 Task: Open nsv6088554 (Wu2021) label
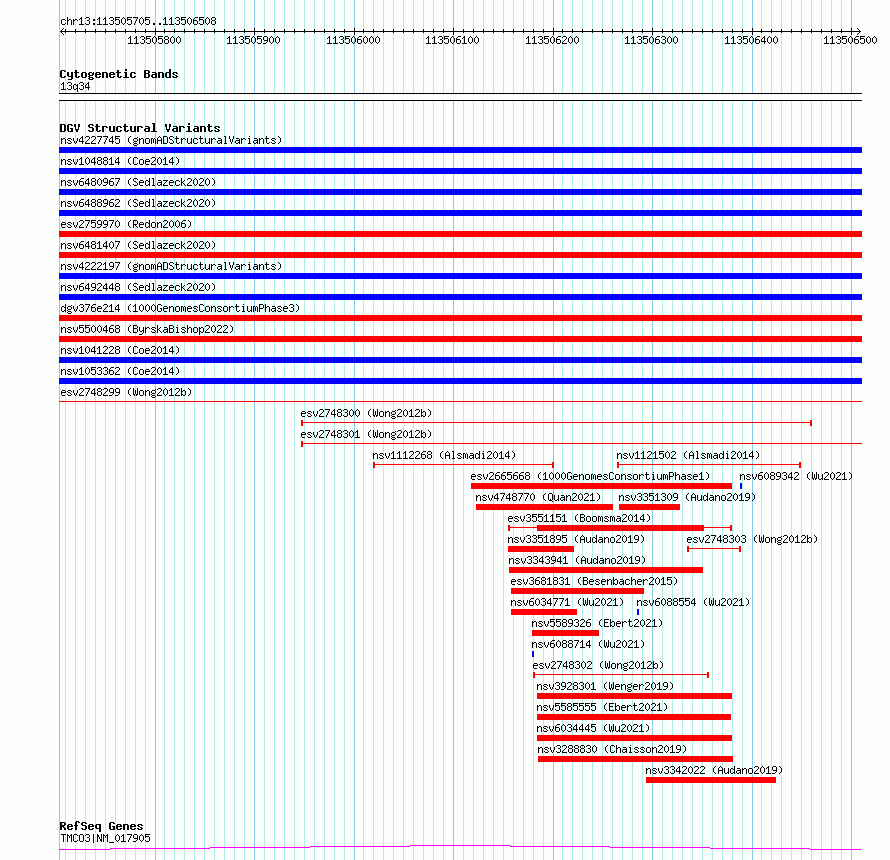point(693,602)
